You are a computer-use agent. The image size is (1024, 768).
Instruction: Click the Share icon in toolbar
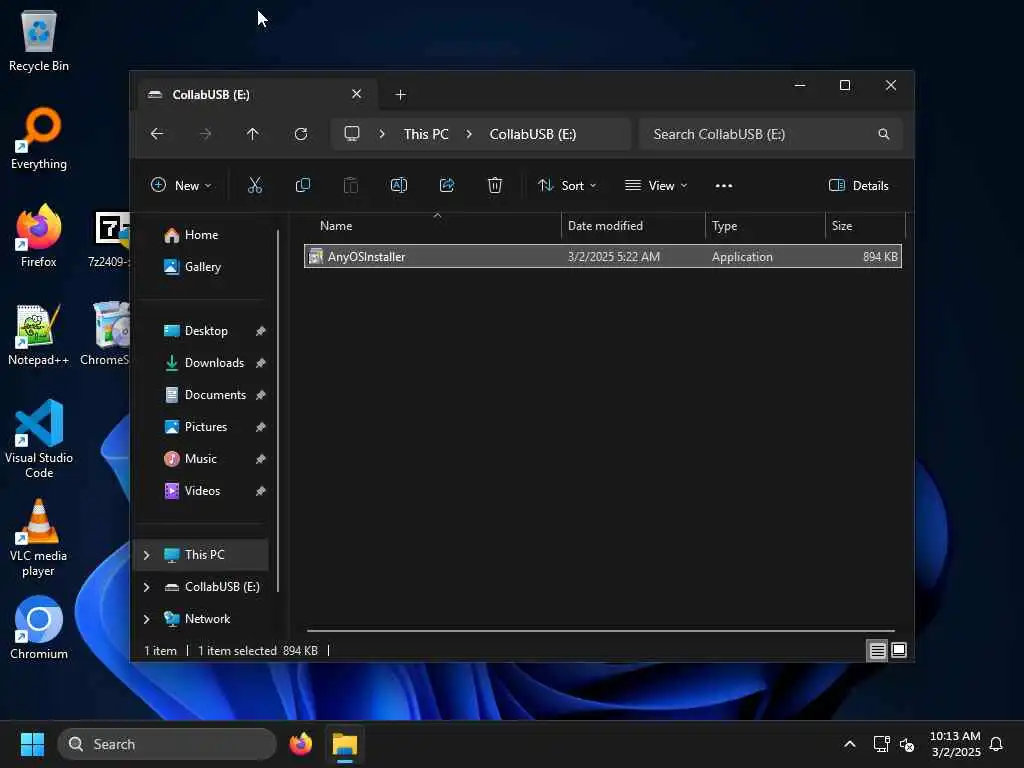[447, 185]
